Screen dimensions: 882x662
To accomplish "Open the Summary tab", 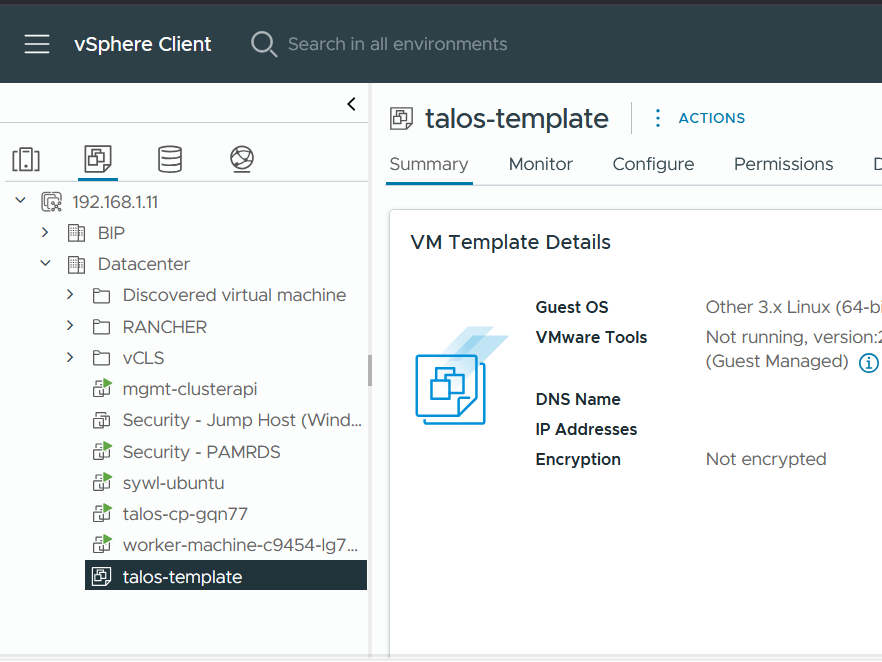I will (x=429, y=164).
